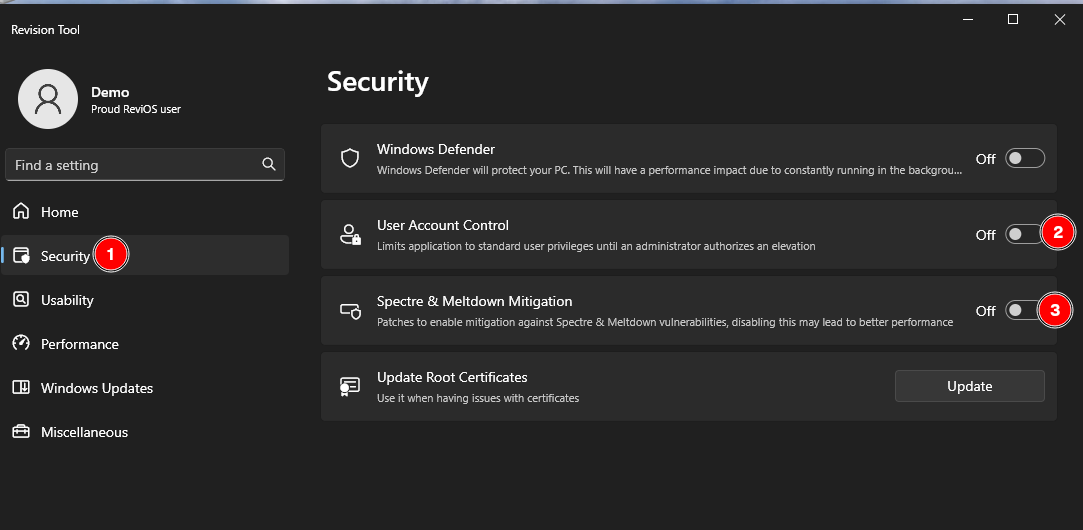Click the Windows Defender shield icon

click(350, 159)
